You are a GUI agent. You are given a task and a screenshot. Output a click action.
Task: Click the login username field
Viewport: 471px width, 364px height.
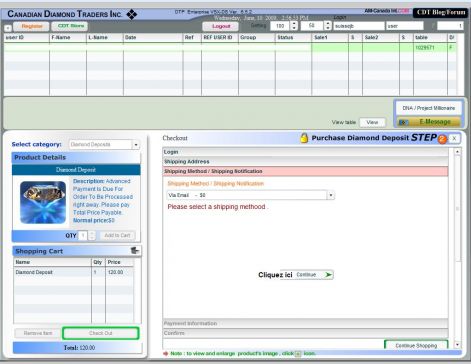click(x=359, y=26)
